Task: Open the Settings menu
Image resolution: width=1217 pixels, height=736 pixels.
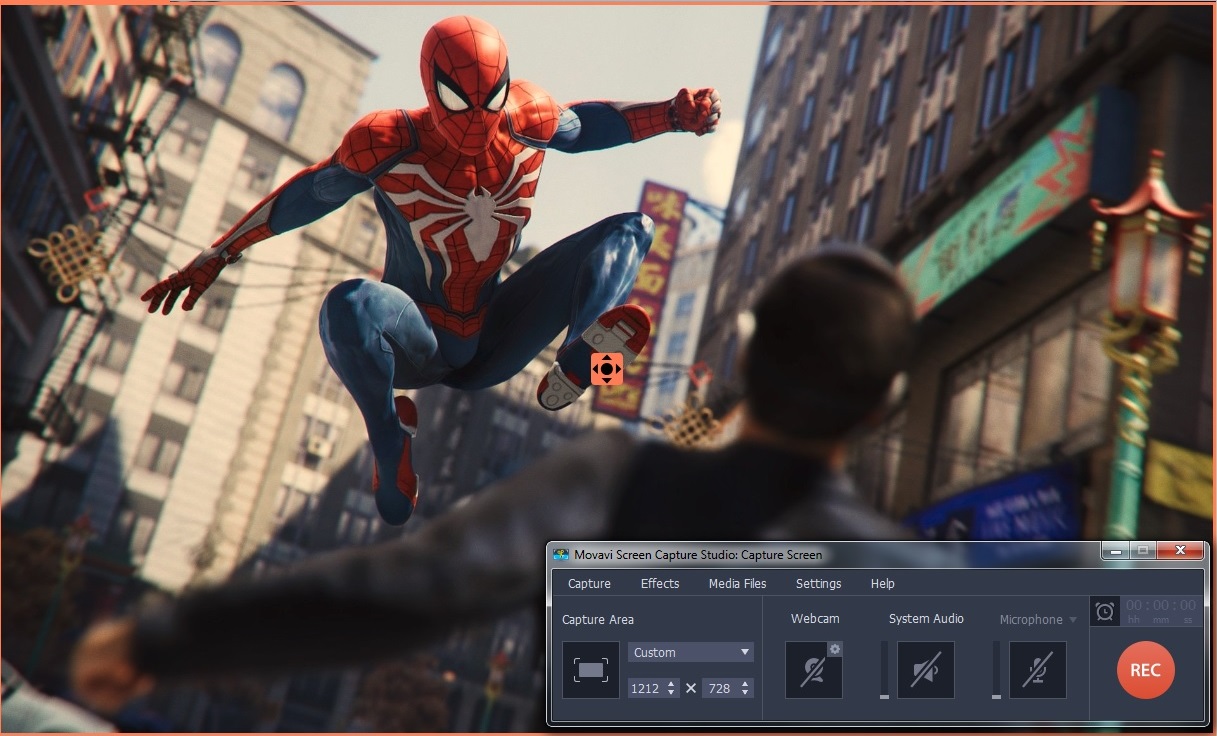Action: pyautogui.click(x=818, y=583)
